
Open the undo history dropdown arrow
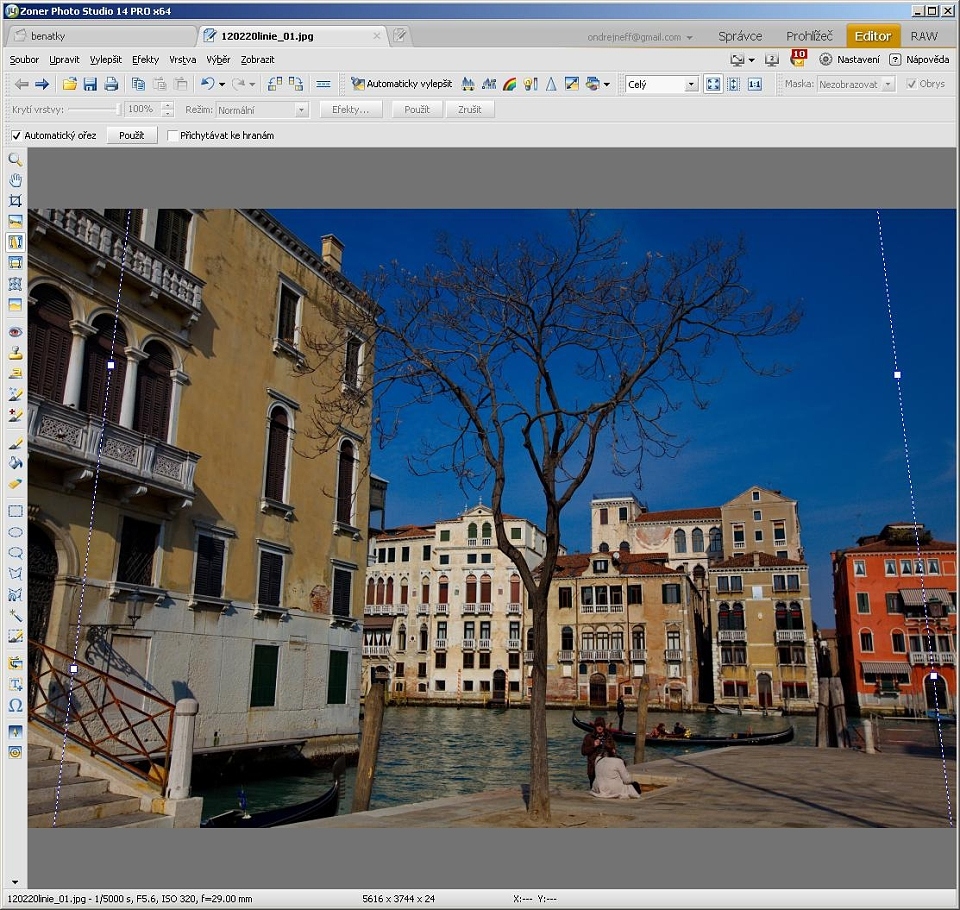(222, 84)
